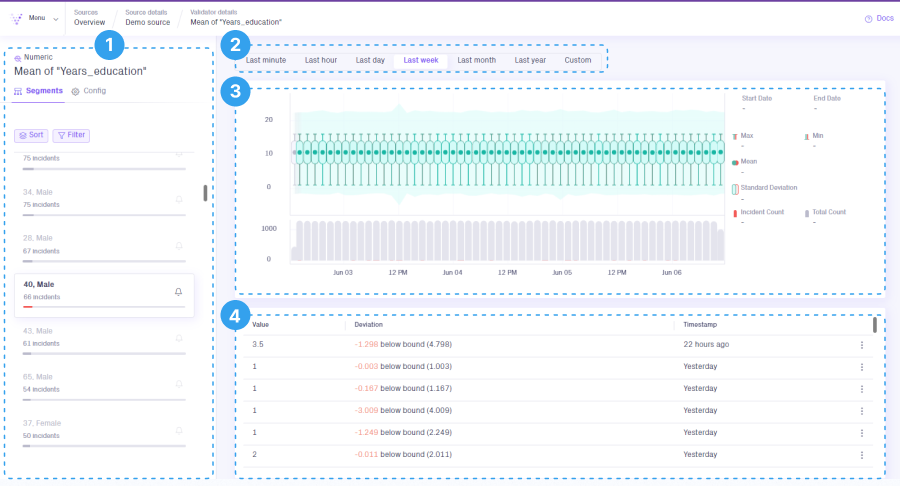Select Custom time range

tap(577, 60)
